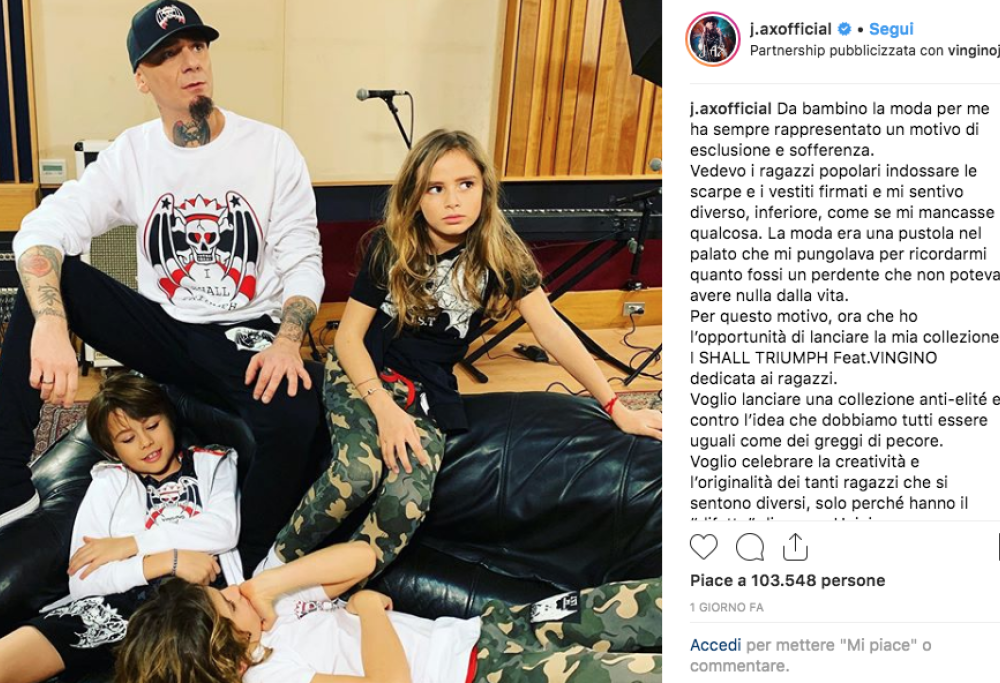1000x683 pixels.
Task: Click the black cap in the photo
Action: [170, 31]
